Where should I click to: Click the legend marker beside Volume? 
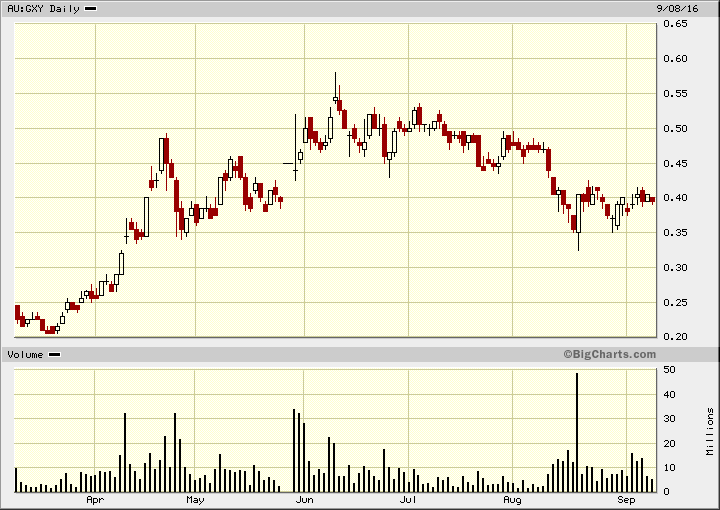(x=55, y=355)
